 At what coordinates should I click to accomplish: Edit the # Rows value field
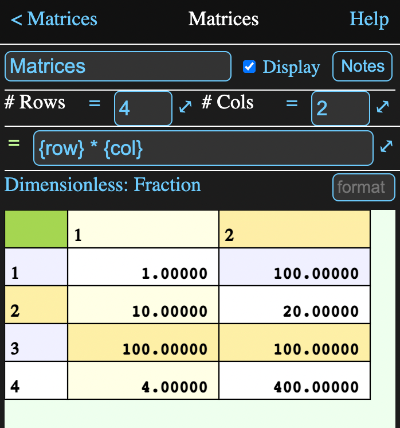pyautogui.click(x=143, y=108)
